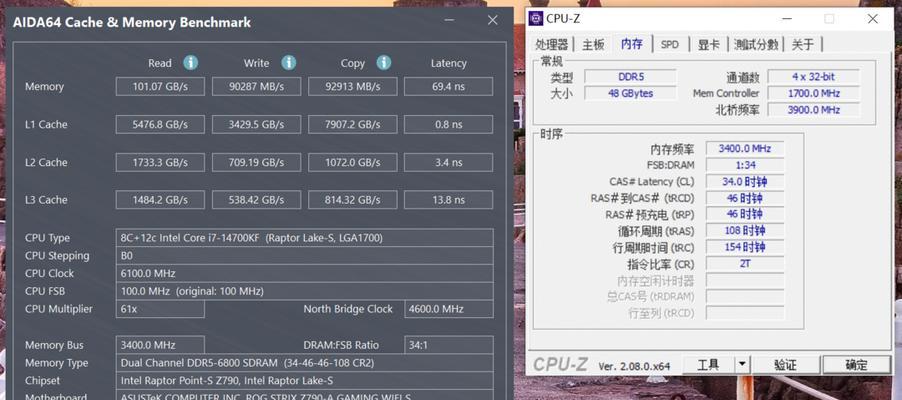
Task: Click the Memory Type field DDR5-6800 SDRAM
Action: [x=304, y=363]
